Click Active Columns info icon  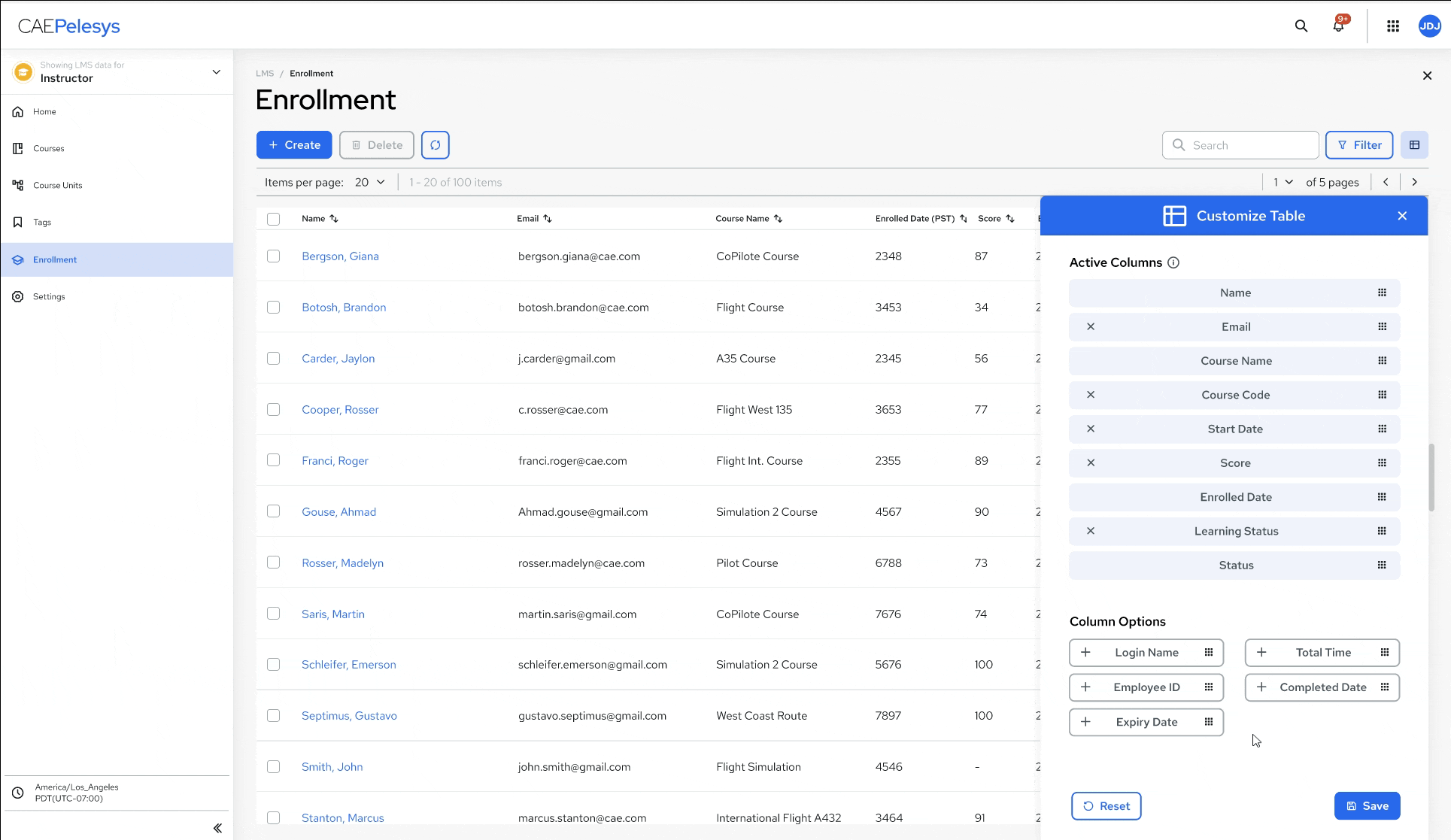coord(1173,262)
